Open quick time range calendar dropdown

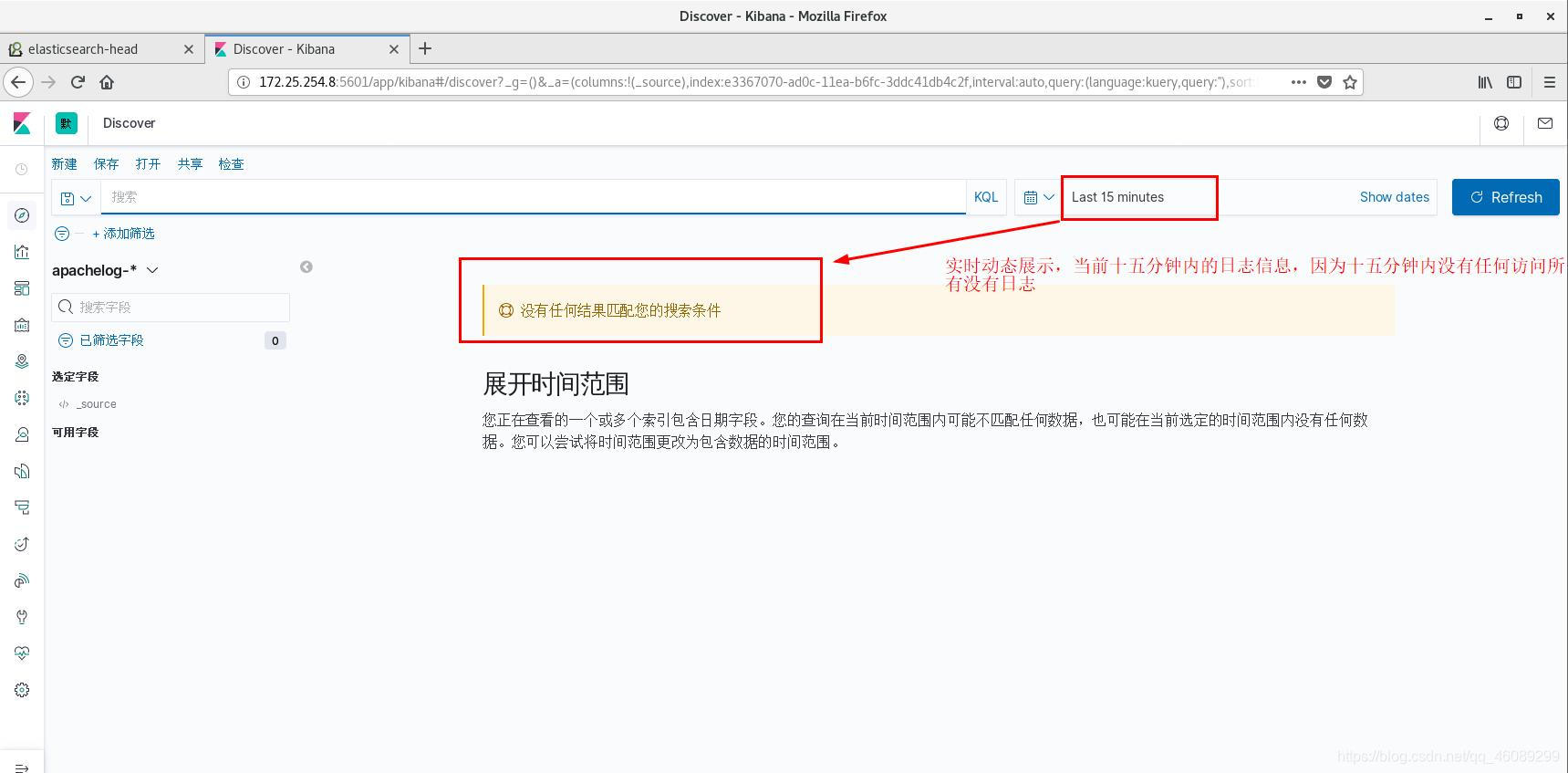coord(1039,197)
